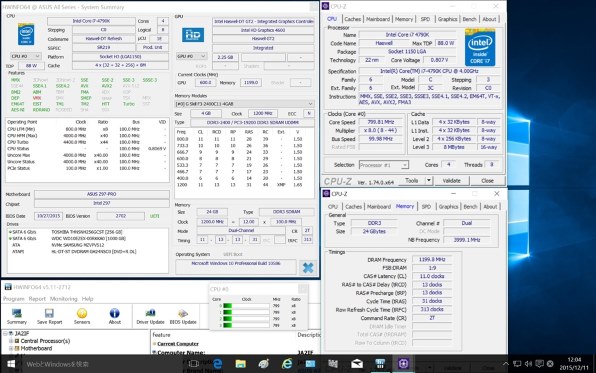Open File Explorer from the taskbar
Screen dimensions: 596x373
(240, 364)
